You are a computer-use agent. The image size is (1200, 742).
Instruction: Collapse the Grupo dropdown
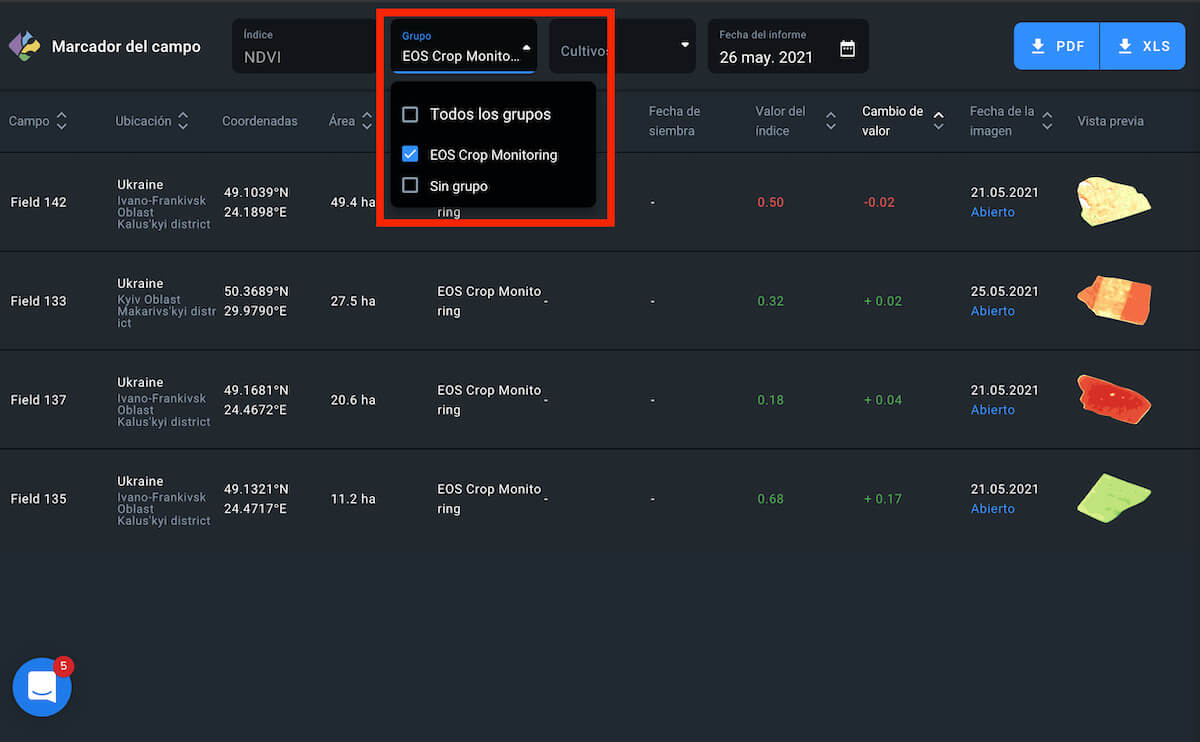pos(526,47)
